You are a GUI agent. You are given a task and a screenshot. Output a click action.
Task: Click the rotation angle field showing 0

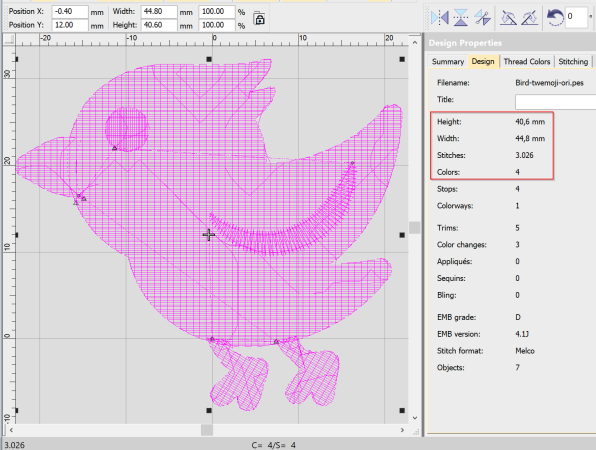click(x=576, y=17)
